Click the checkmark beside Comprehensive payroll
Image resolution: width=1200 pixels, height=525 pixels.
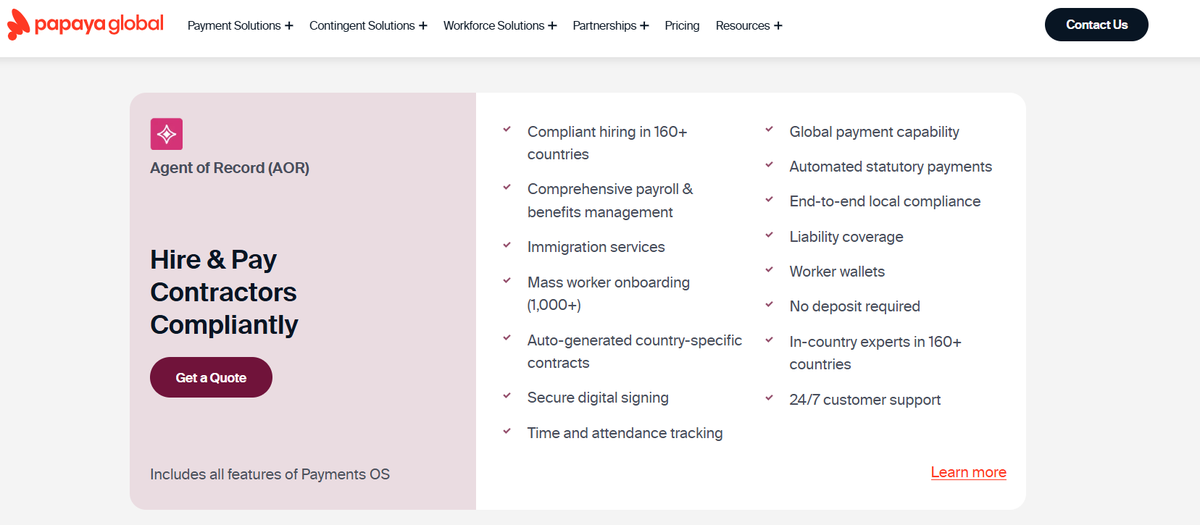507,187
